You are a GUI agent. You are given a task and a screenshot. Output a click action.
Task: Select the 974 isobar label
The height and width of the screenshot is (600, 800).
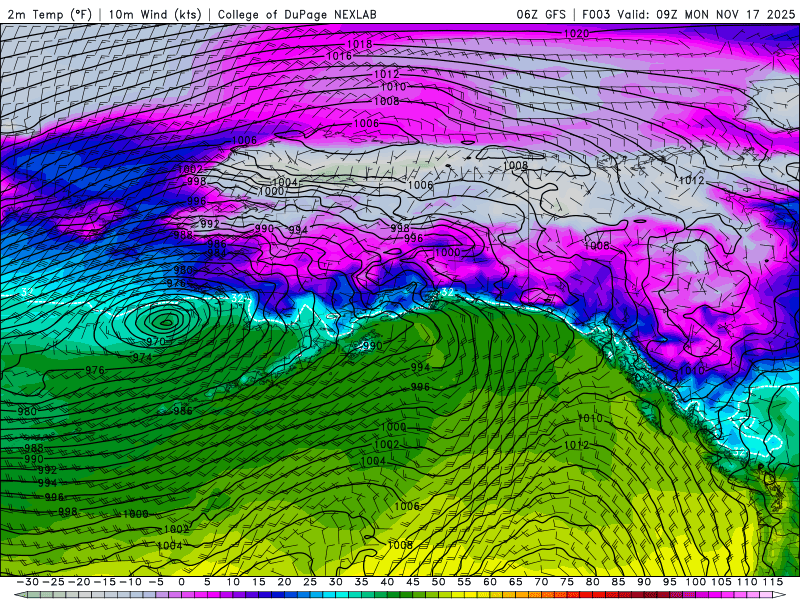tap(142, 357)
